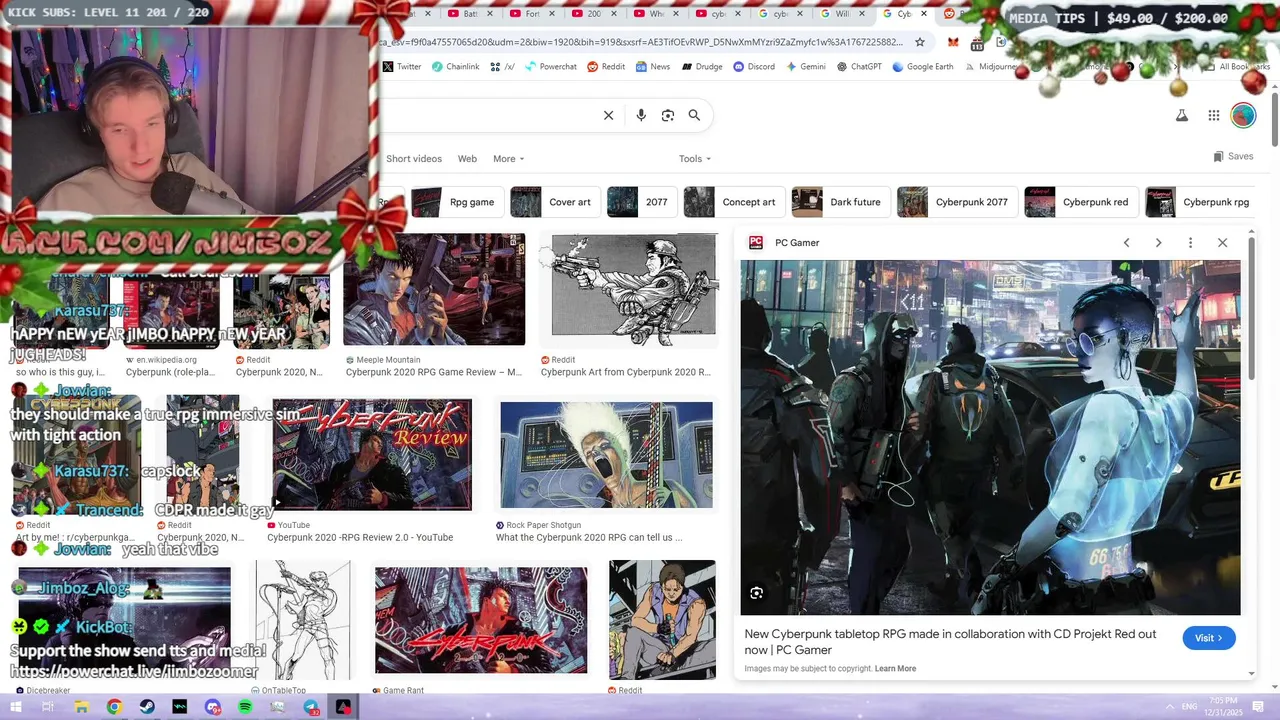The image size is (1280, 720).
Task: Open the Google Earth bookmark
Action: 922,67
